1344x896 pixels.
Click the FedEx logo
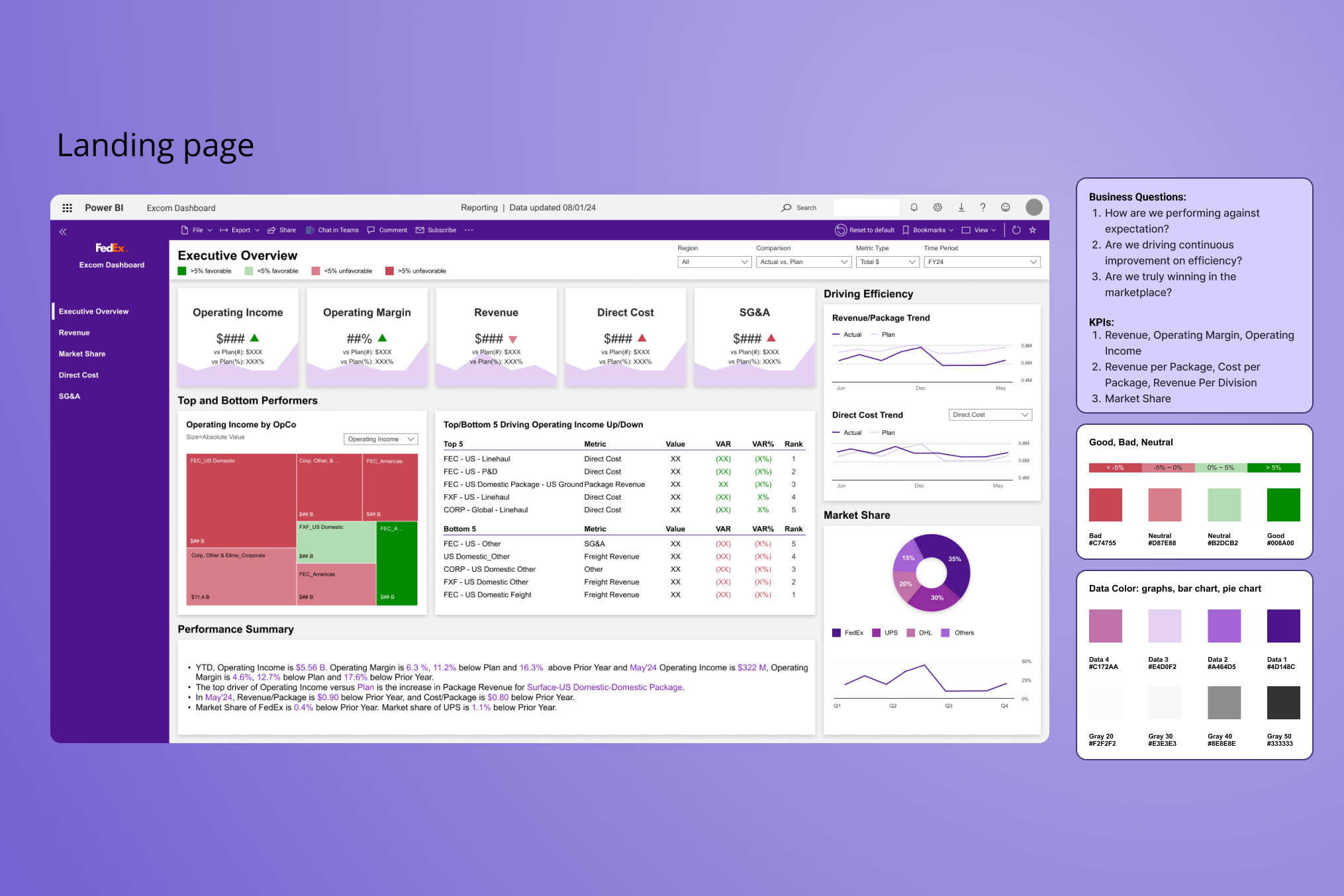pyautogui.click(x=111, y=247)
